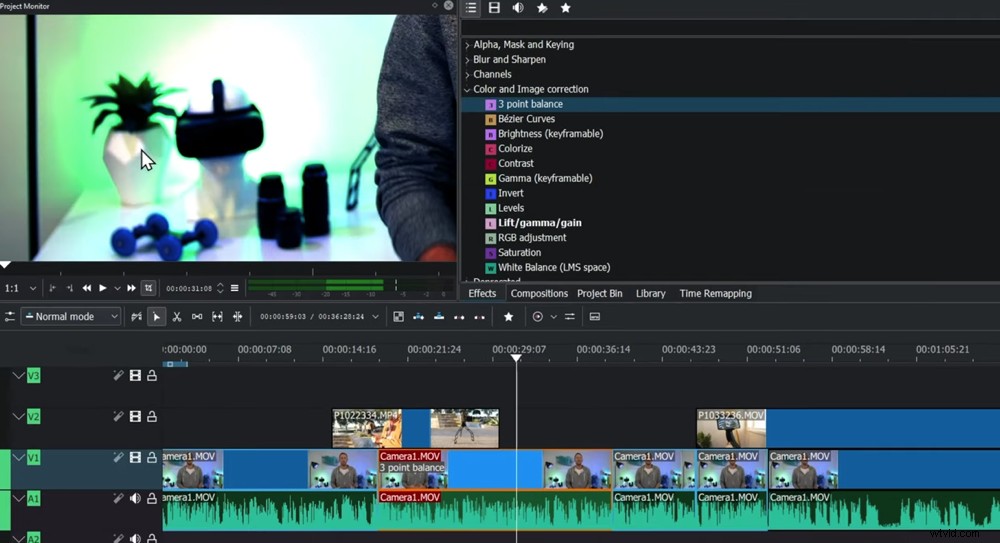
Task: Switch to the Compositions tab
Action: (539, 294)
